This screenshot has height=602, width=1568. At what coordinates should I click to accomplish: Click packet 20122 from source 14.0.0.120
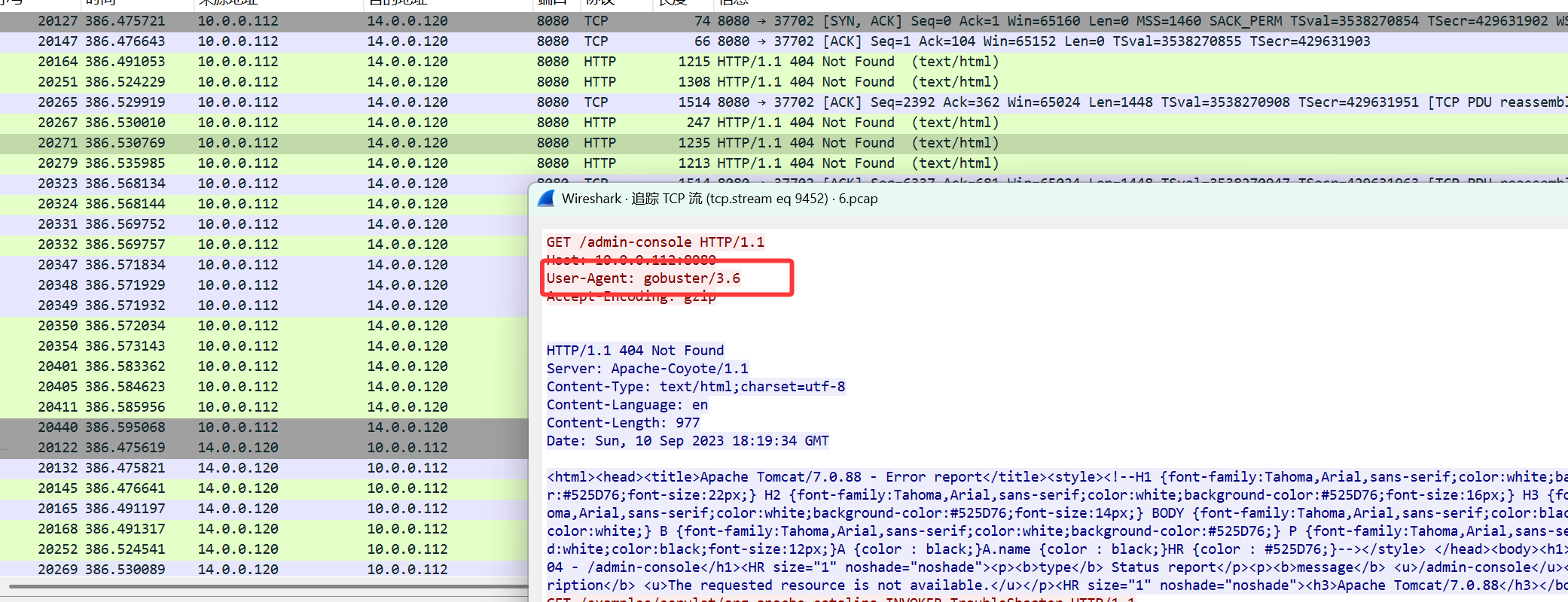pyautogui.click(x=264, y=448)
